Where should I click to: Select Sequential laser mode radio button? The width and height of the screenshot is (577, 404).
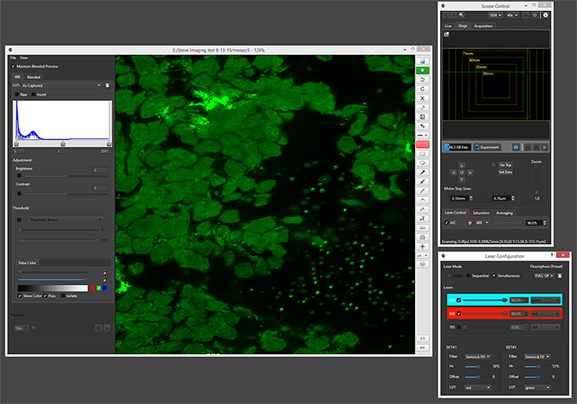[468, 276]
